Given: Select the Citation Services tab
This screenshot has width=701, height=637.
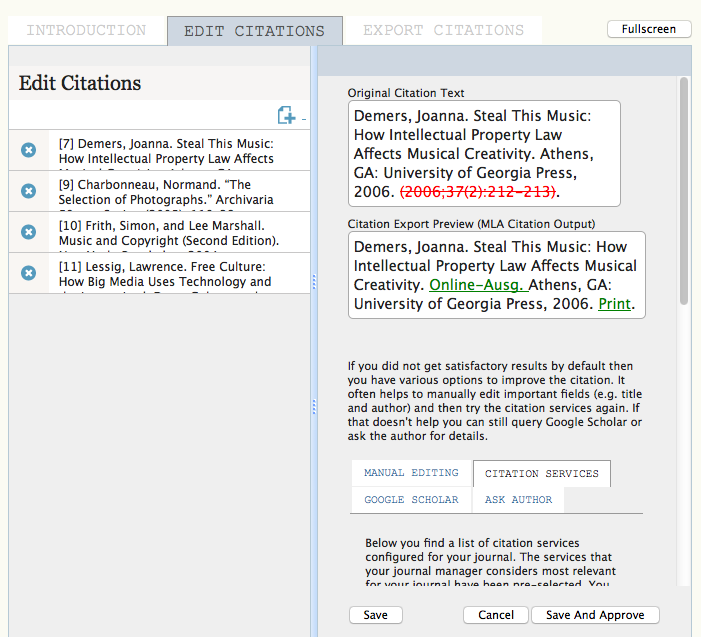Looking at the screenshot, I should pos(542,473).
